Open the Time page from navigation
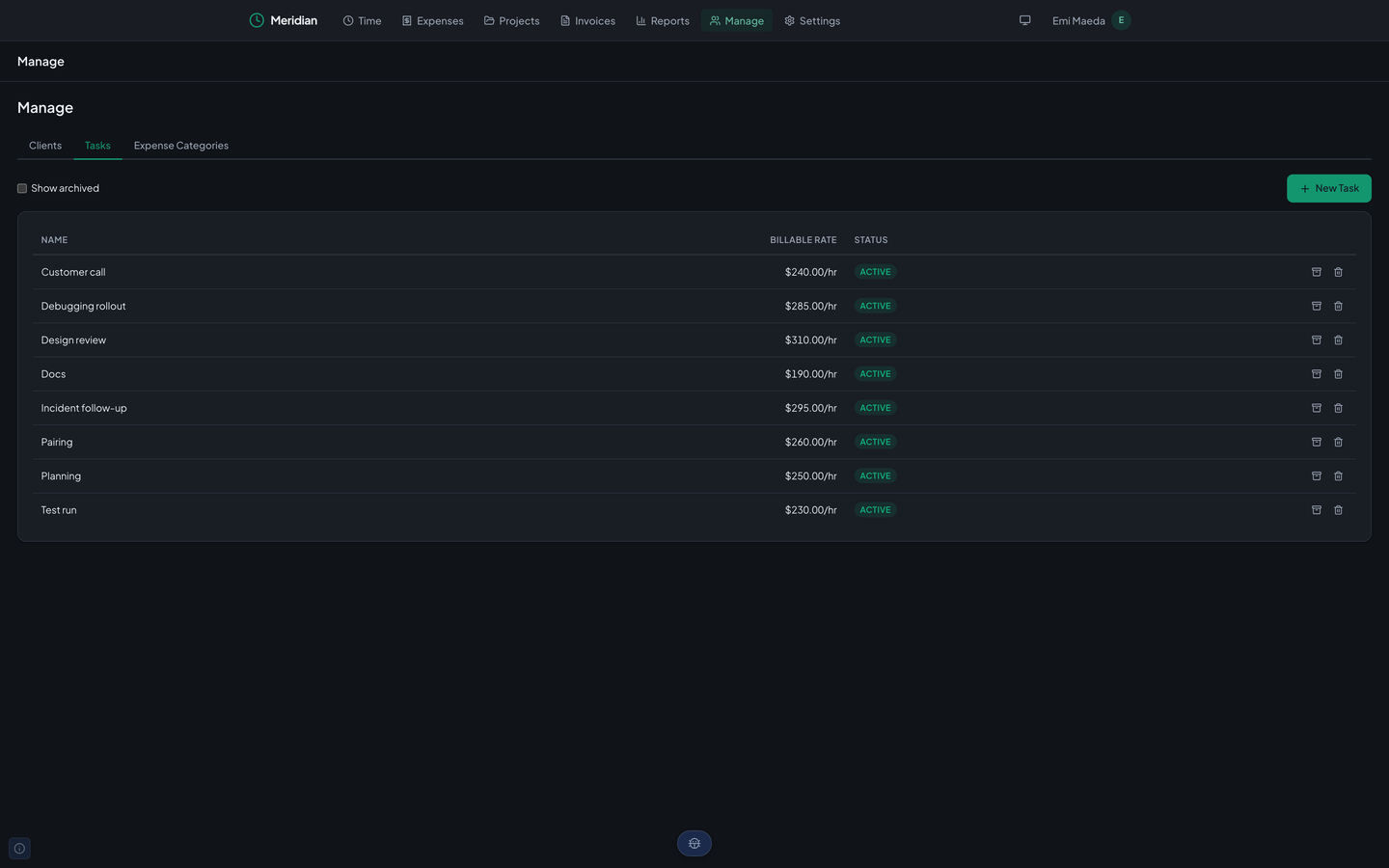This screenshot has height=868, width=1389. [x=362, y=20]
